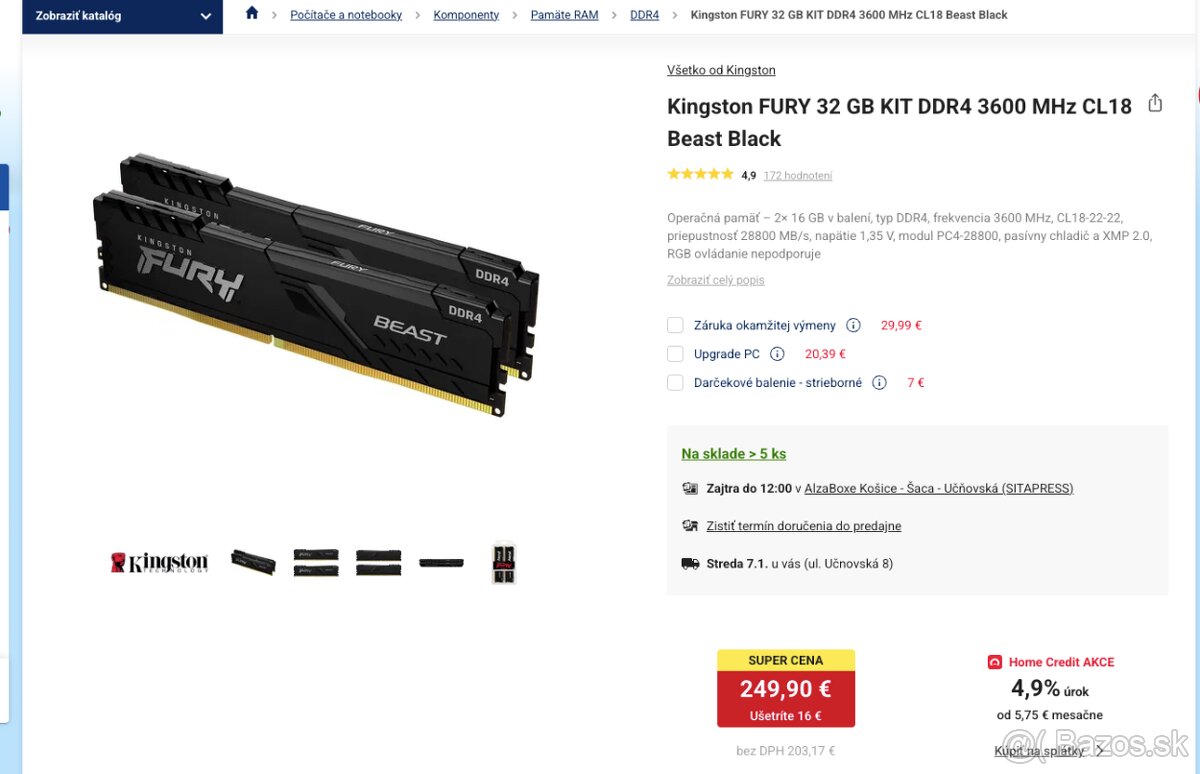This screenshot has width=1200, height=774.
Task: Open Kúpiť na splátky arrow link
Action: (x=1049, y=750)
